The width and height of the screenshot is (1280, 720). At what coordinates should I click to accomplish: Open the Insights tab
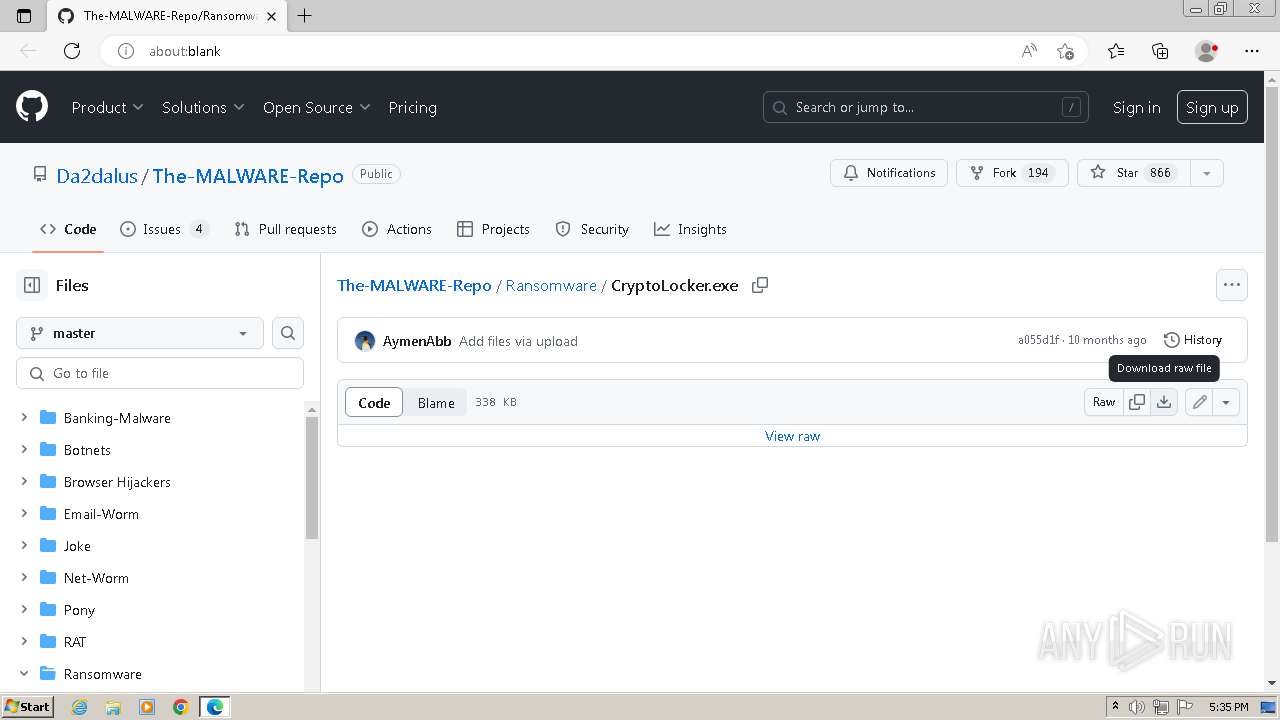coord(690,229)
